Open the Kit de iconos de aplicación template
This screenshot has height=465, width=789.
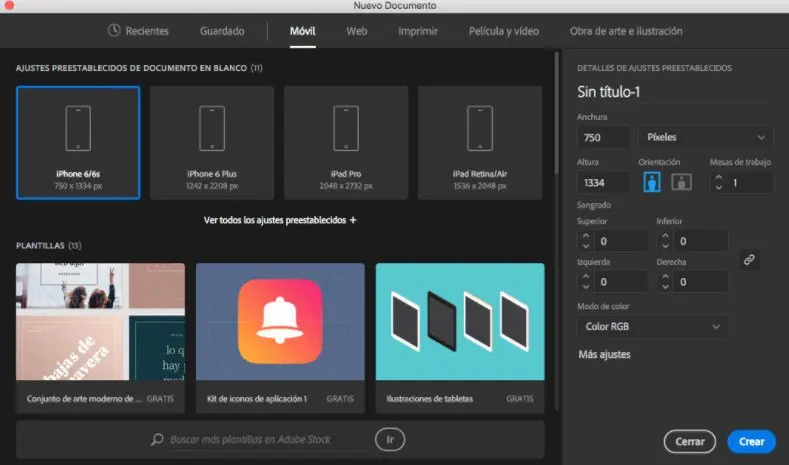(280, 325)
